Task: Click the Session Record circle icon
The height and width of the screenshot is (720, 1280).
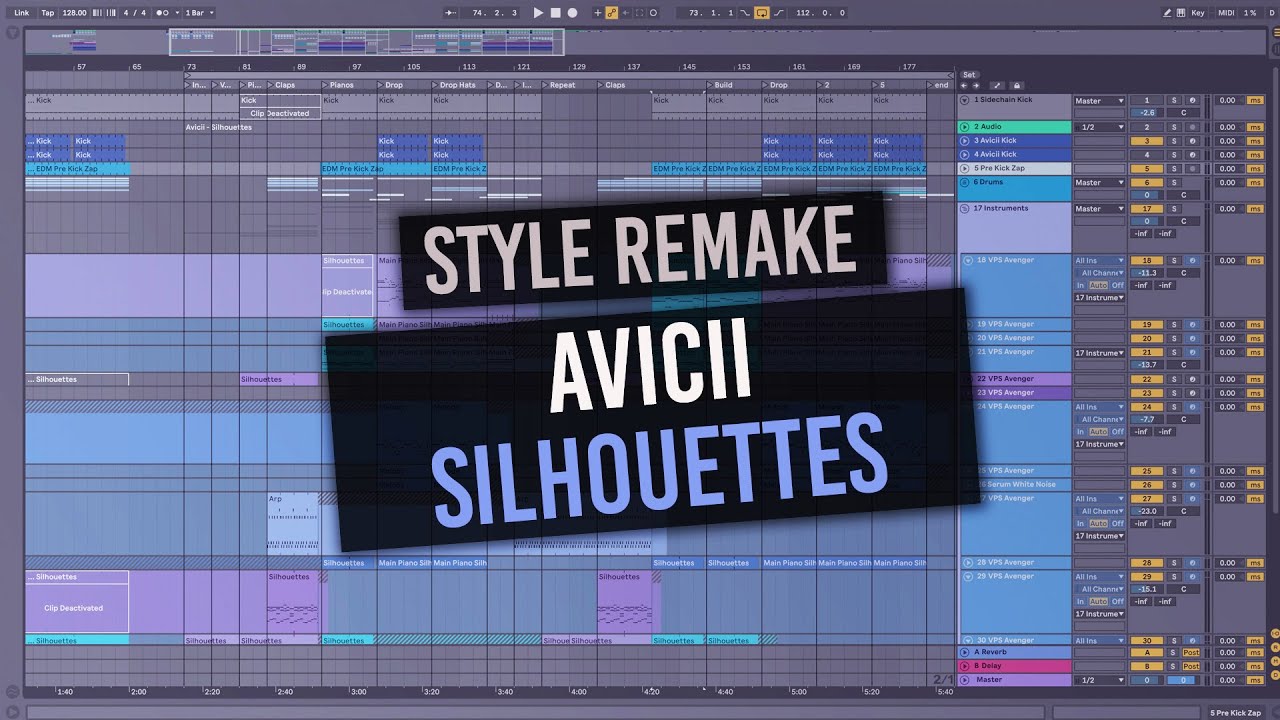Action: point(653,13)
